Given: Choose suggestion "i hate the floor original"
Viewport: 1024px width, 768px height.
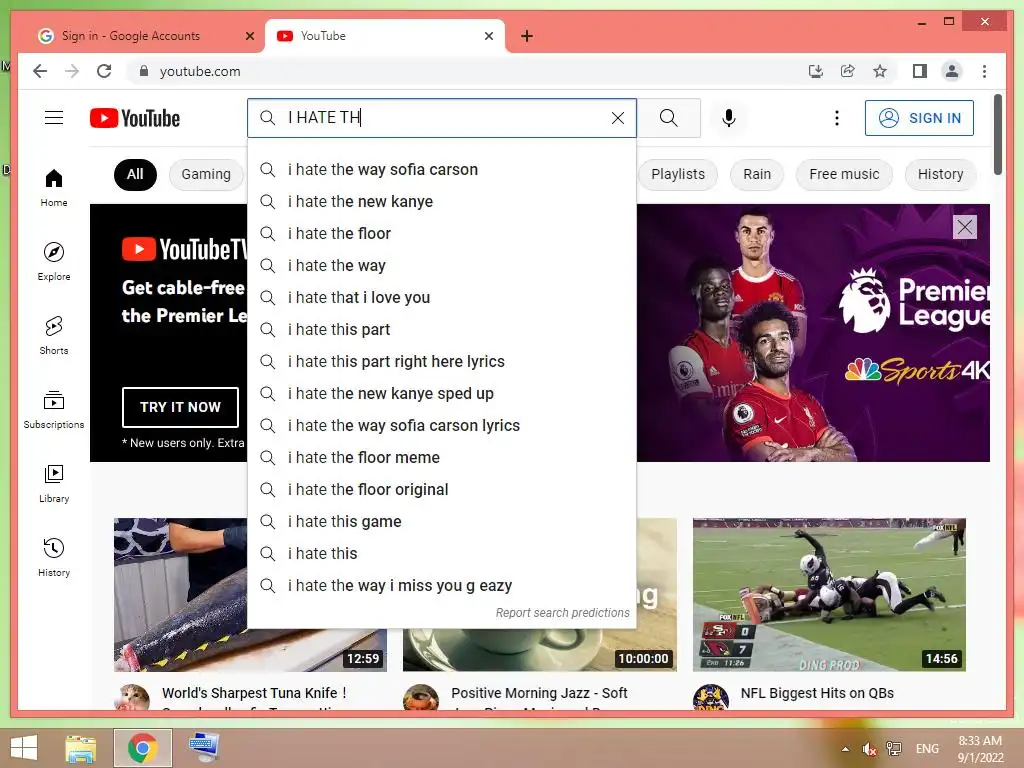Looking at the screenshot, I should 441,490.
